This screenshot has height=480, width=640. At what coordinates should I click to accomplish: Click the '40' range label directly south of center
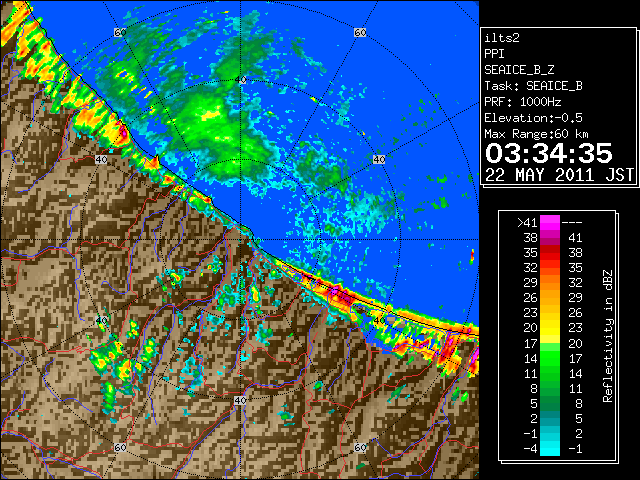(x=240, y=400)
